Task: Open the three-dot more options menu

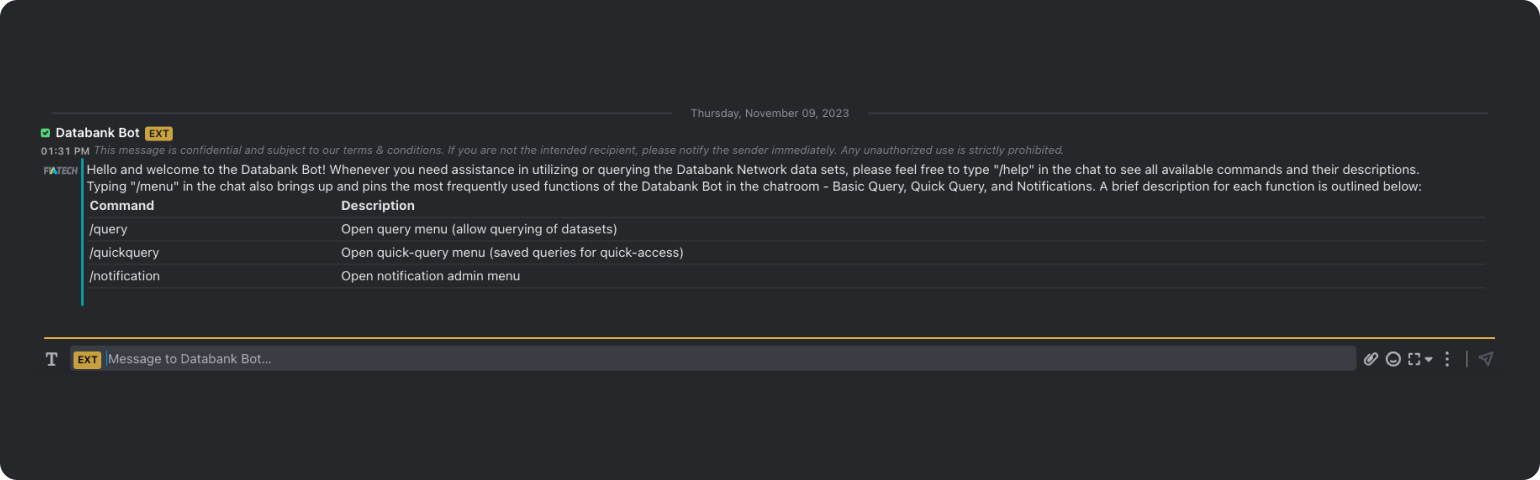Action: (1447, 359)
